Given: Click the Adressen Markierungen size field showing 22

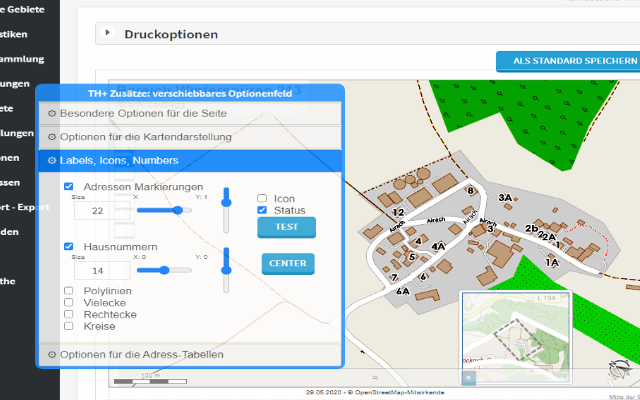Looking at the screenshot, I should [x=97, y=211].
